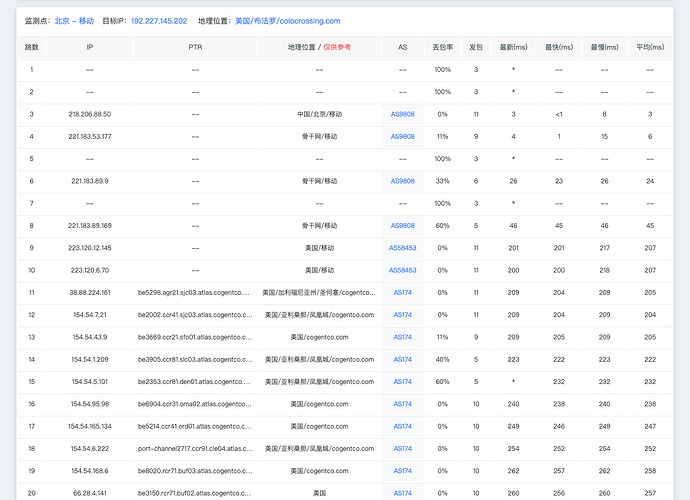Viewport: 690px width, 500px height.
Task: Open AS174 link for IP 154.54.7.21
Action: tap(403, 315)
